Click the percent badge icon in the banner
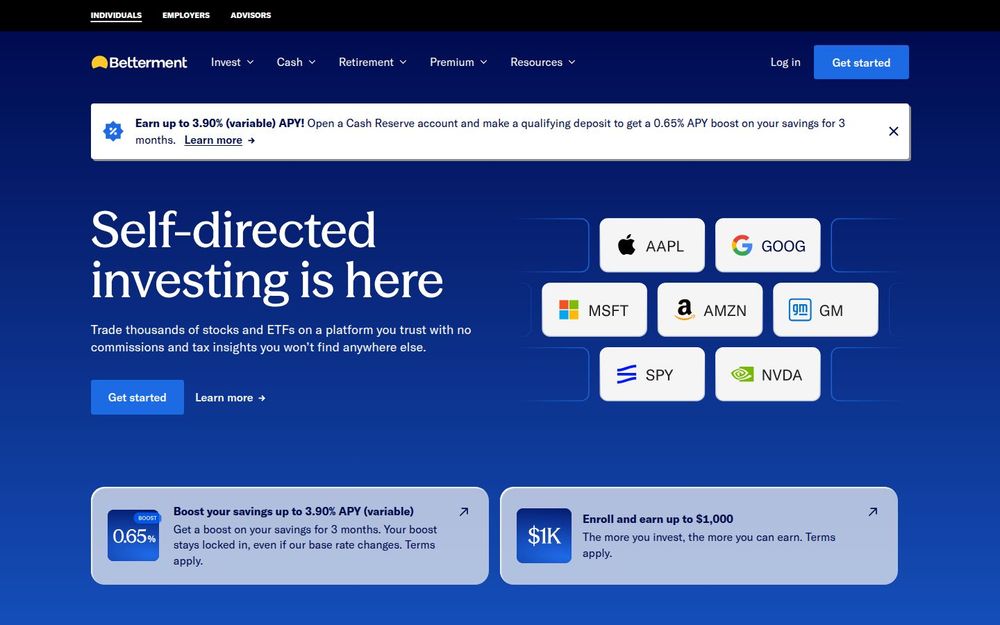 click(x=113, y=130)
